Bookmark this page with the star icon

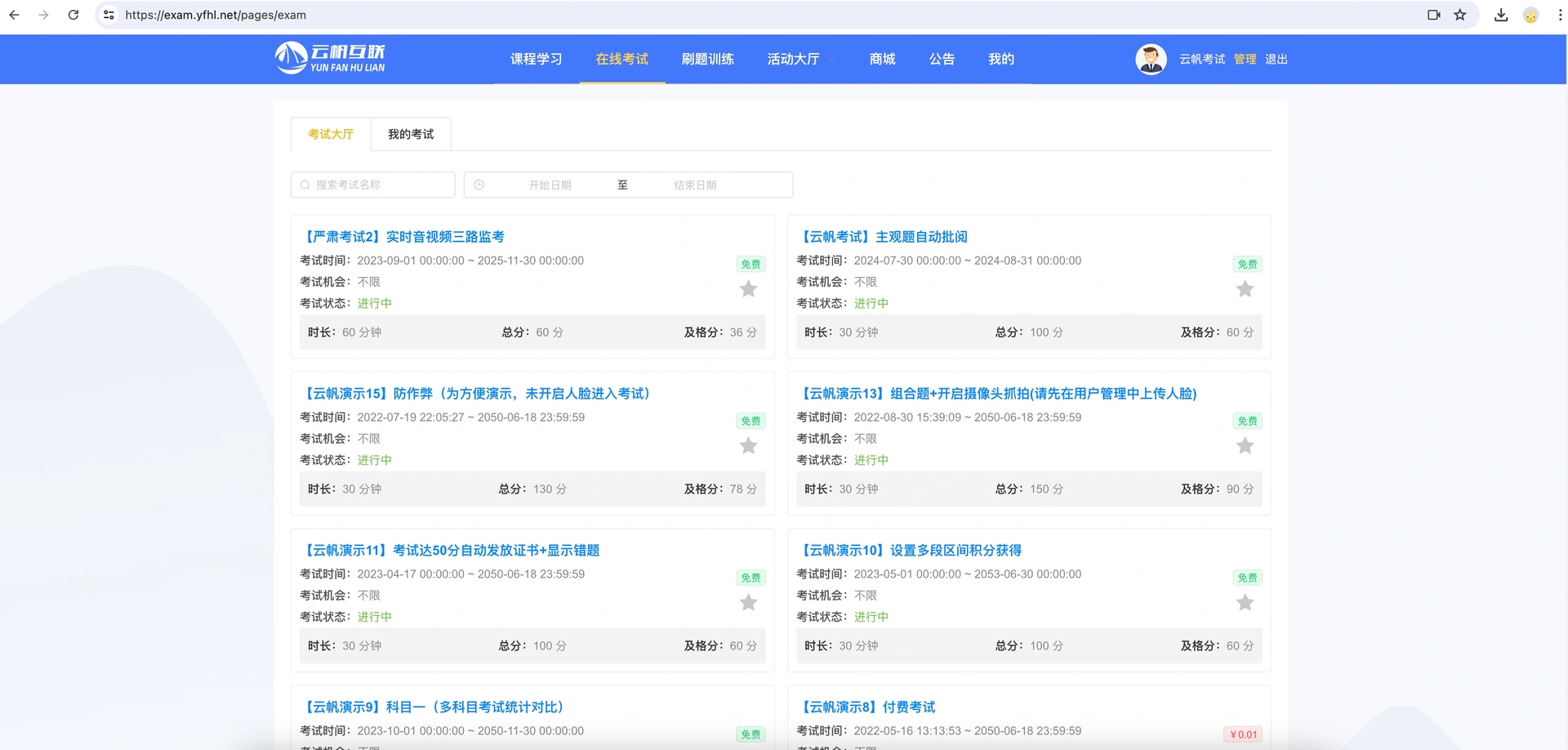pyautogui.click(x=1460, y=15)
